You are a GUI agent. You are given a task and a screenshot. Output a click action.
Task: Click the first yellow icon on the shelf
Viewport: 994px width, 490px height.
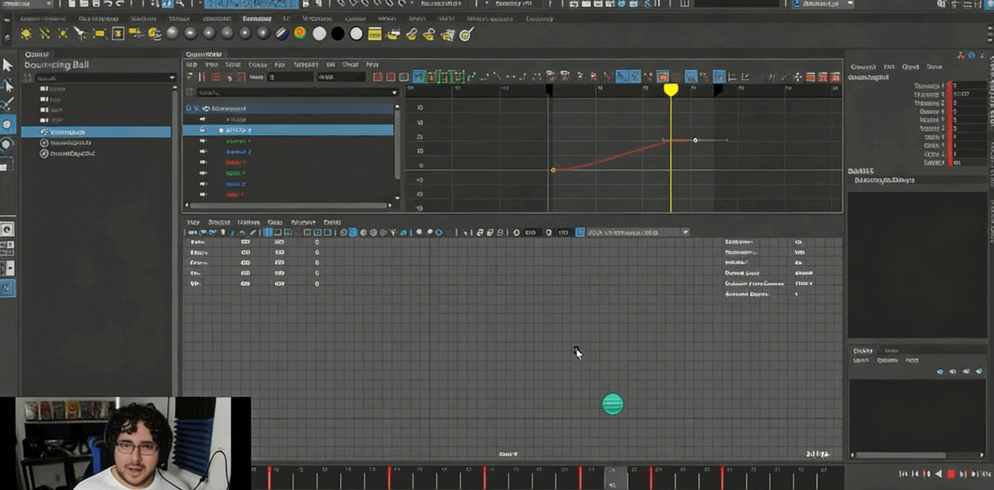[x=26, y=34]
